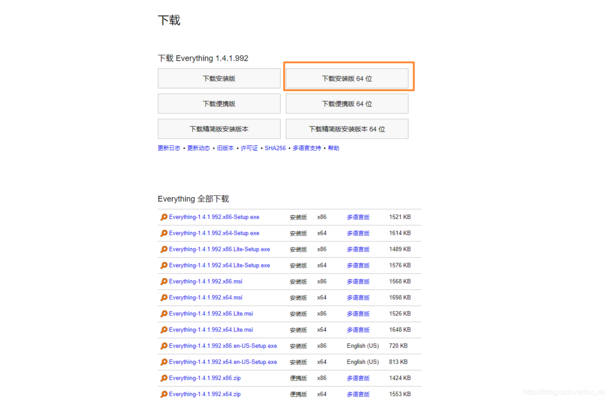Click the icon beside Everything-1.4.1.992.x86.Lite-Setup.exe

(x=164, y=249)
